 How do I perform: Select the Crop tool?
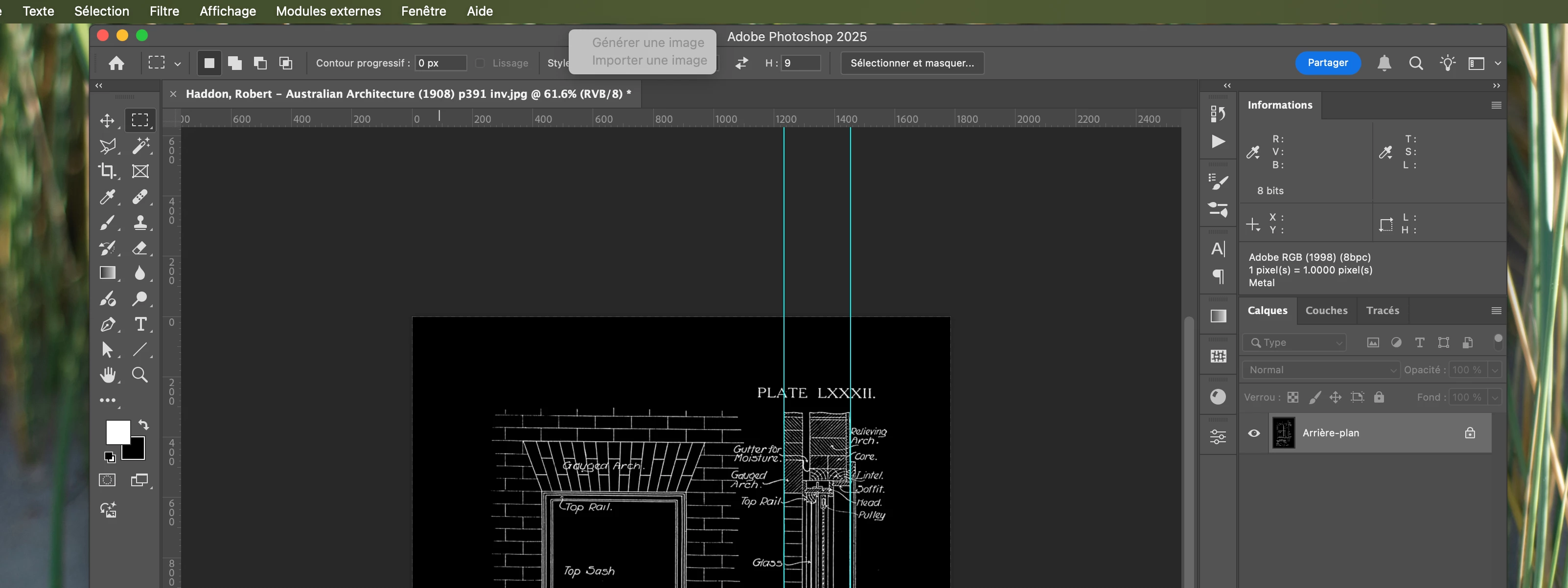click(107, 171)
